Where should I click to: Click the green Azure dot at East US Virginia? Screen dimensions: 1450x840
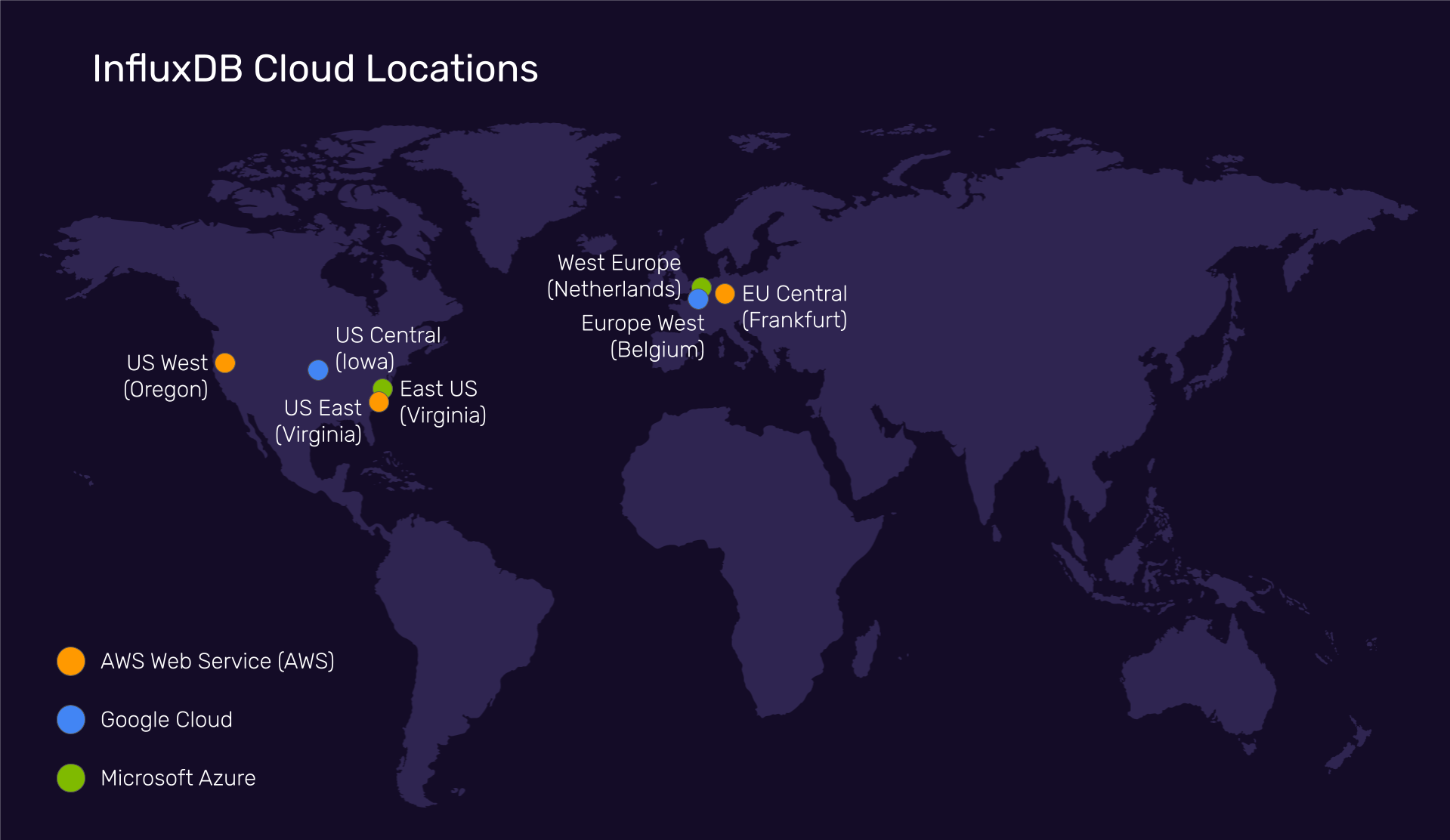[383, 387]
